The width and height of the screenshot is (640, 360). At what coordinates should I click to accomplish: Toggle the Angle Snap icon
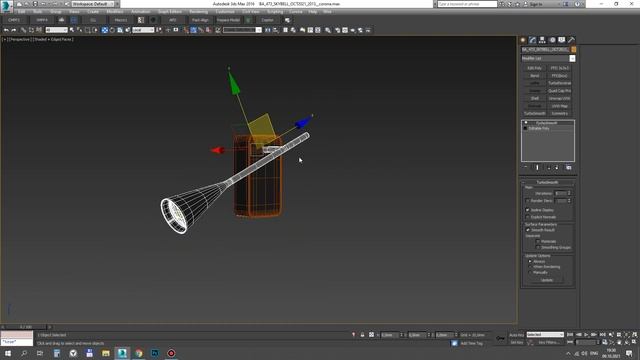click(x=193, y=30)
